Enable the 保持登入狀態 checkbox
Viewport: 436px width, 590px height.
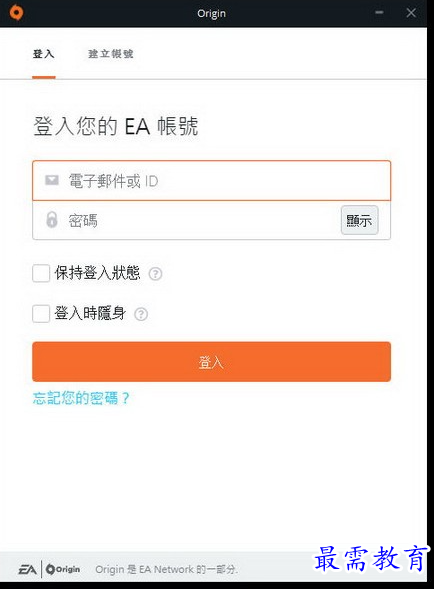41,273
